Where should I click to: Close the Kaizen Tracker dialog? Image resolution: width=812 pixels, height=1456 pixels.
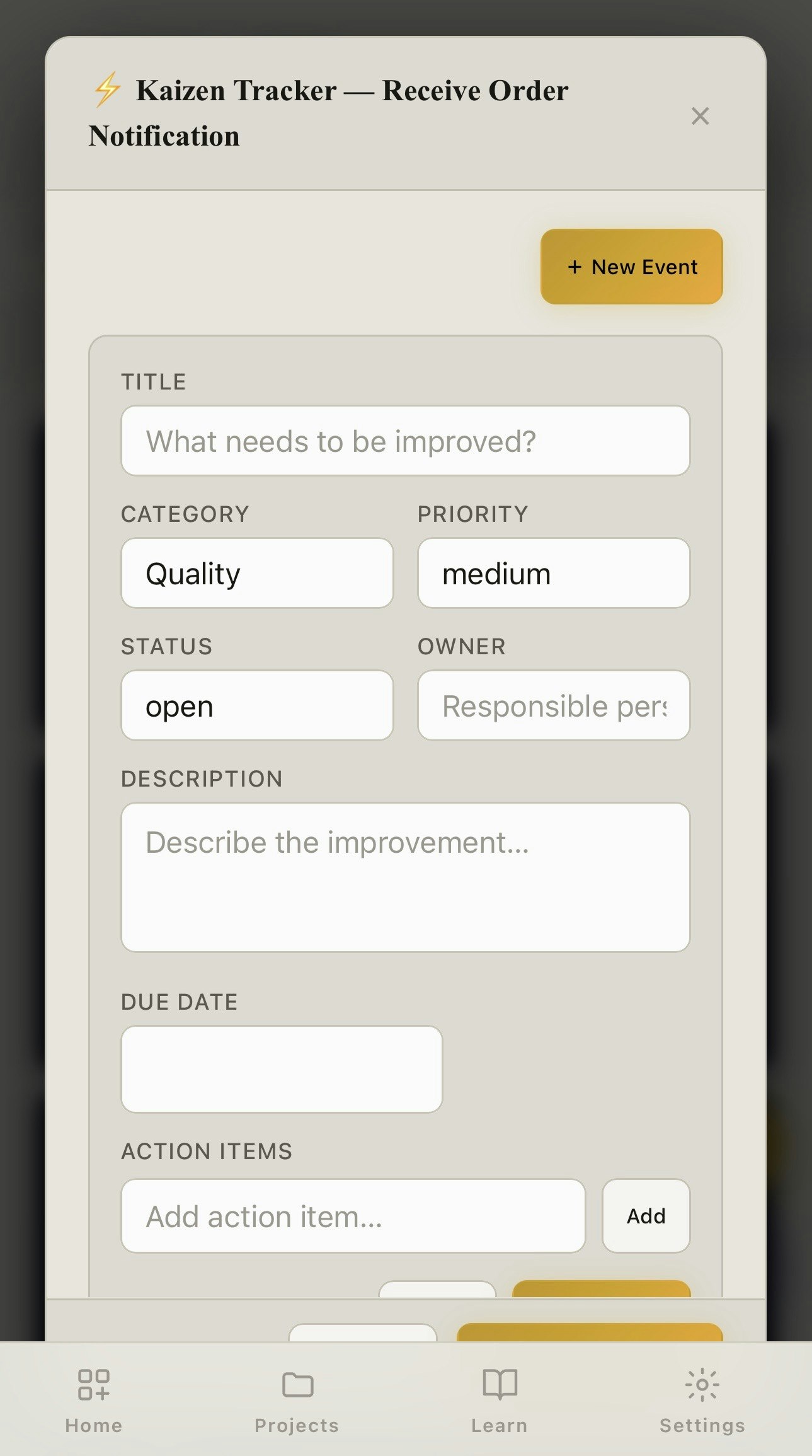(700, 116)
